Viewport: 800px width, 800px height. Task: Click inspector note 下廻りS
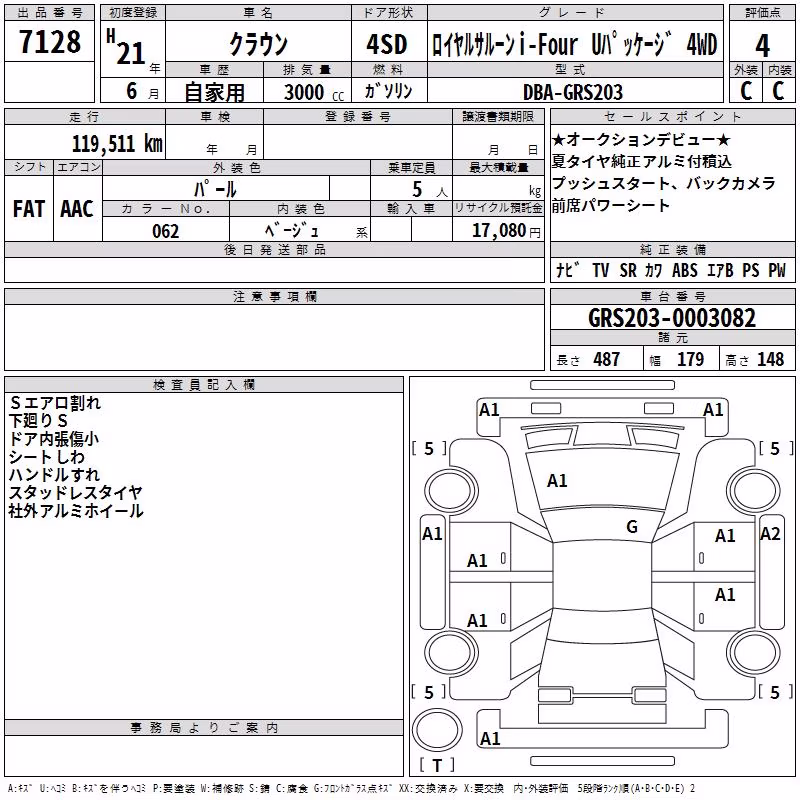tap(38, 421)
